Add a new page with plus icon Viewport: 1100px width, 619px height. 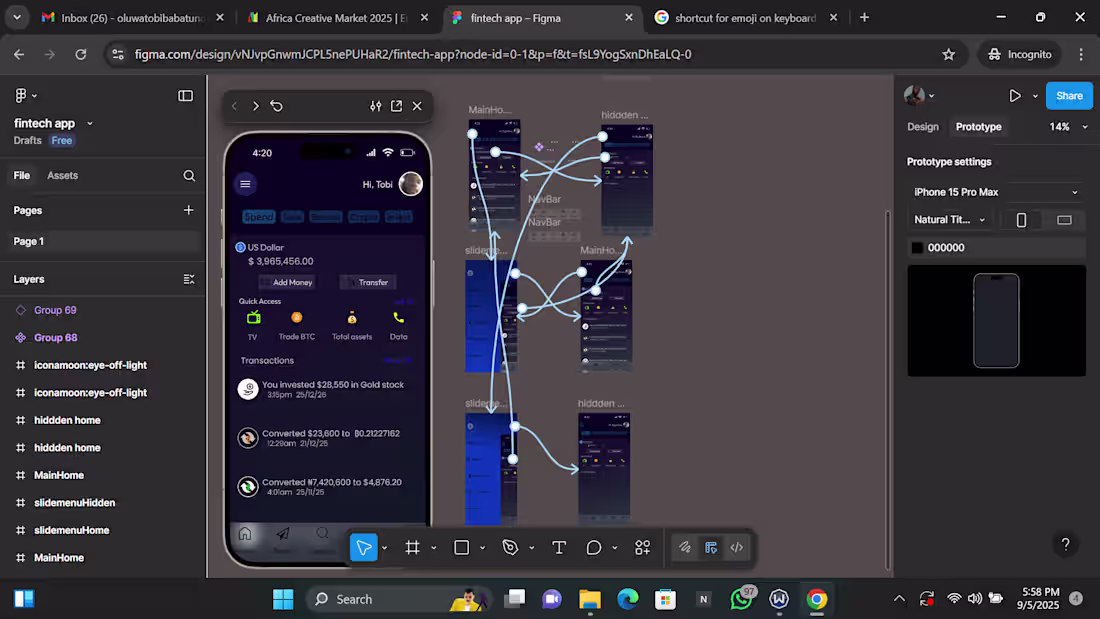188,210
